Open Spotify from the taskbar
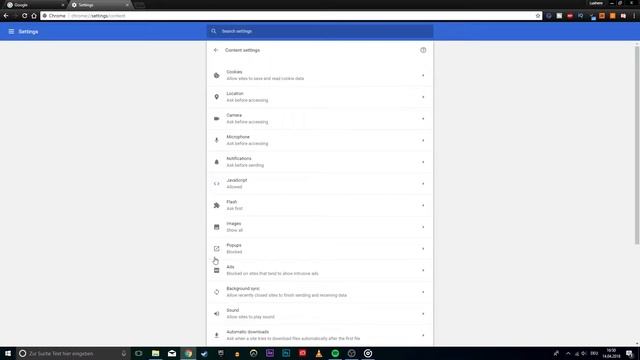This screenshot has height=360, width=640. [x=335, y=353]
